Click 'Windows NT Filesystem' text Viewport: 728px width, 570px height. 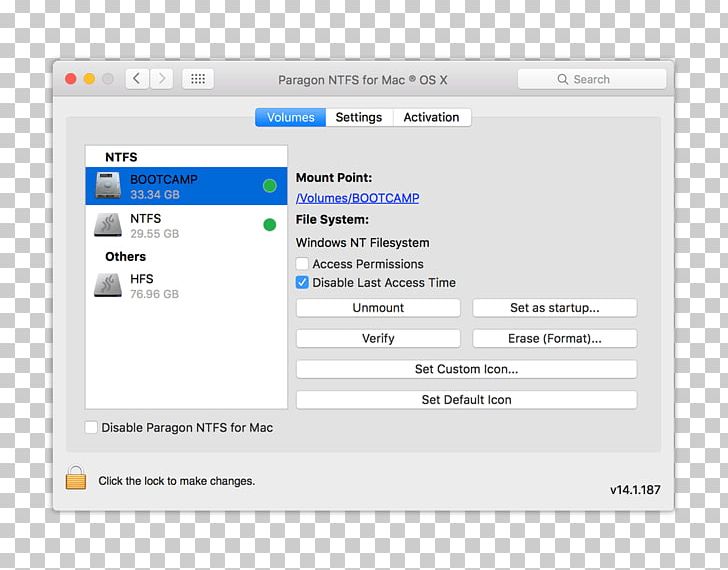pos(363,243)
